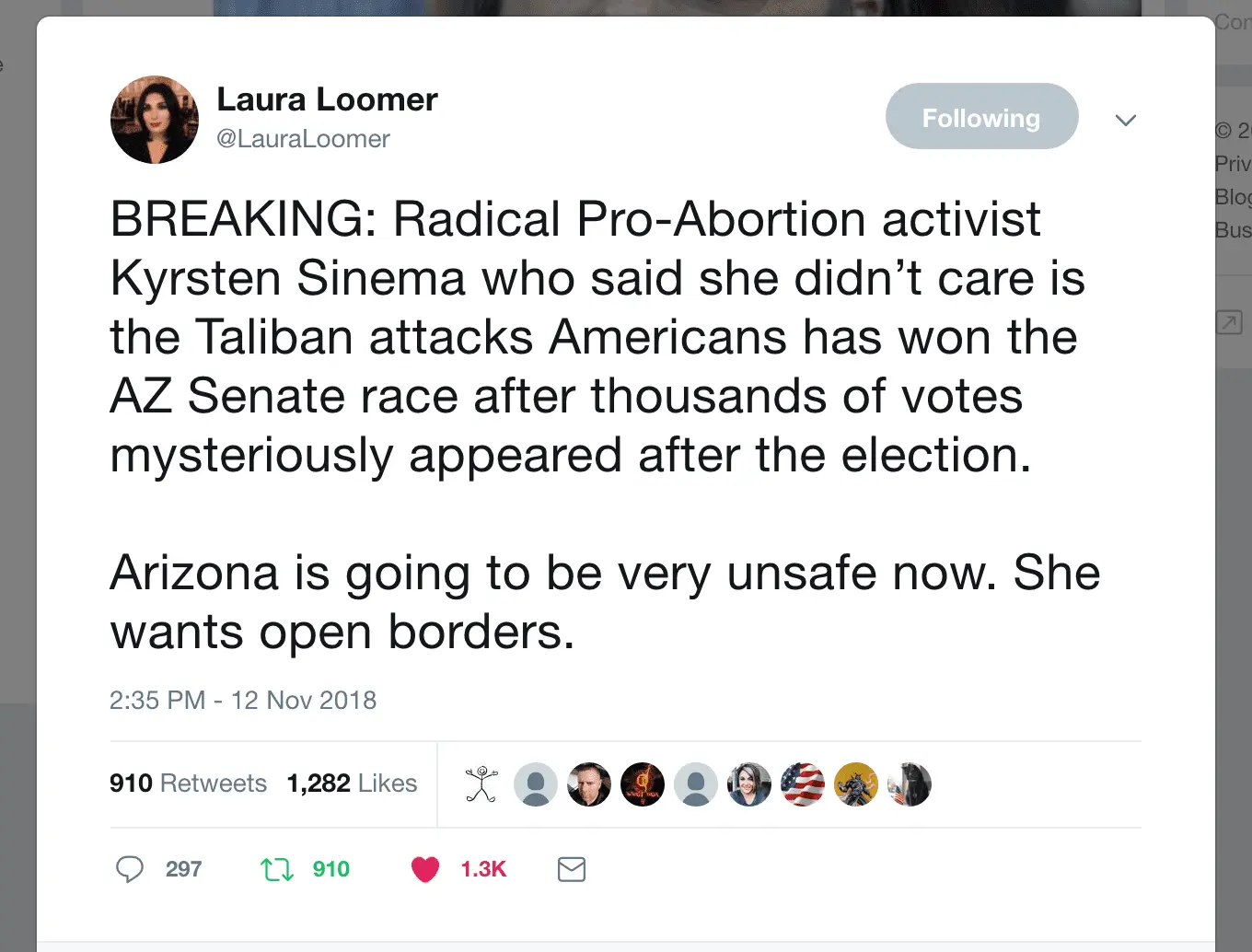
Task: Click the American flag liker avatar
Action: tap(803, 784)
